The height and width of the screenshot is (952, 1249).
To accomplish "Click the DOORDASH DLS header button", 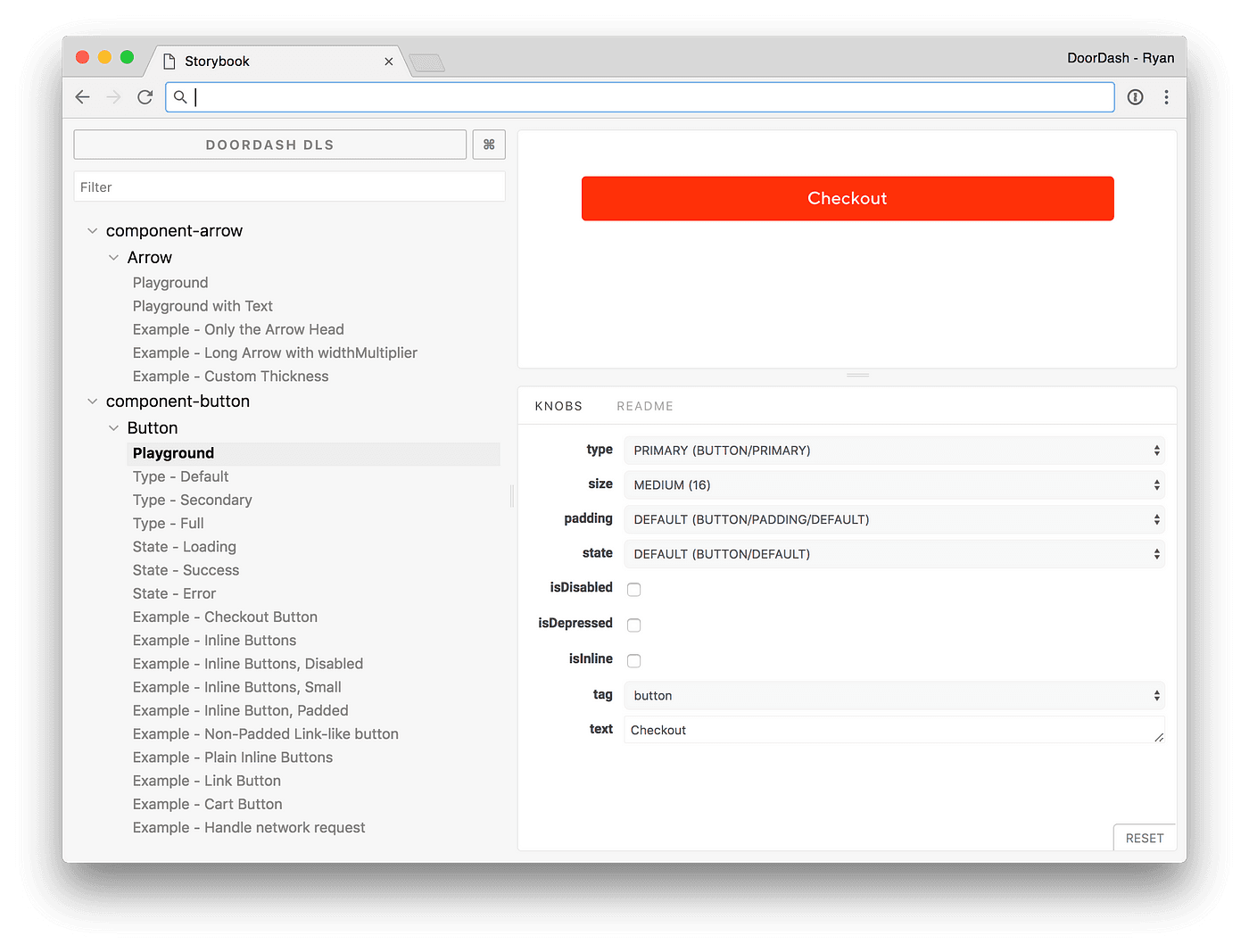I will pyautogui.click(x=270, y=145).
